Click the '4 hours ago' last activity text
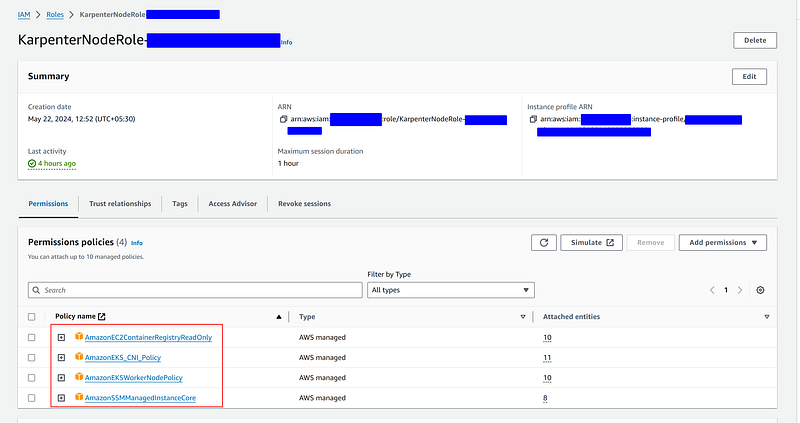The image size is (800, 423). pyautogui.click(x=57, y=164)
